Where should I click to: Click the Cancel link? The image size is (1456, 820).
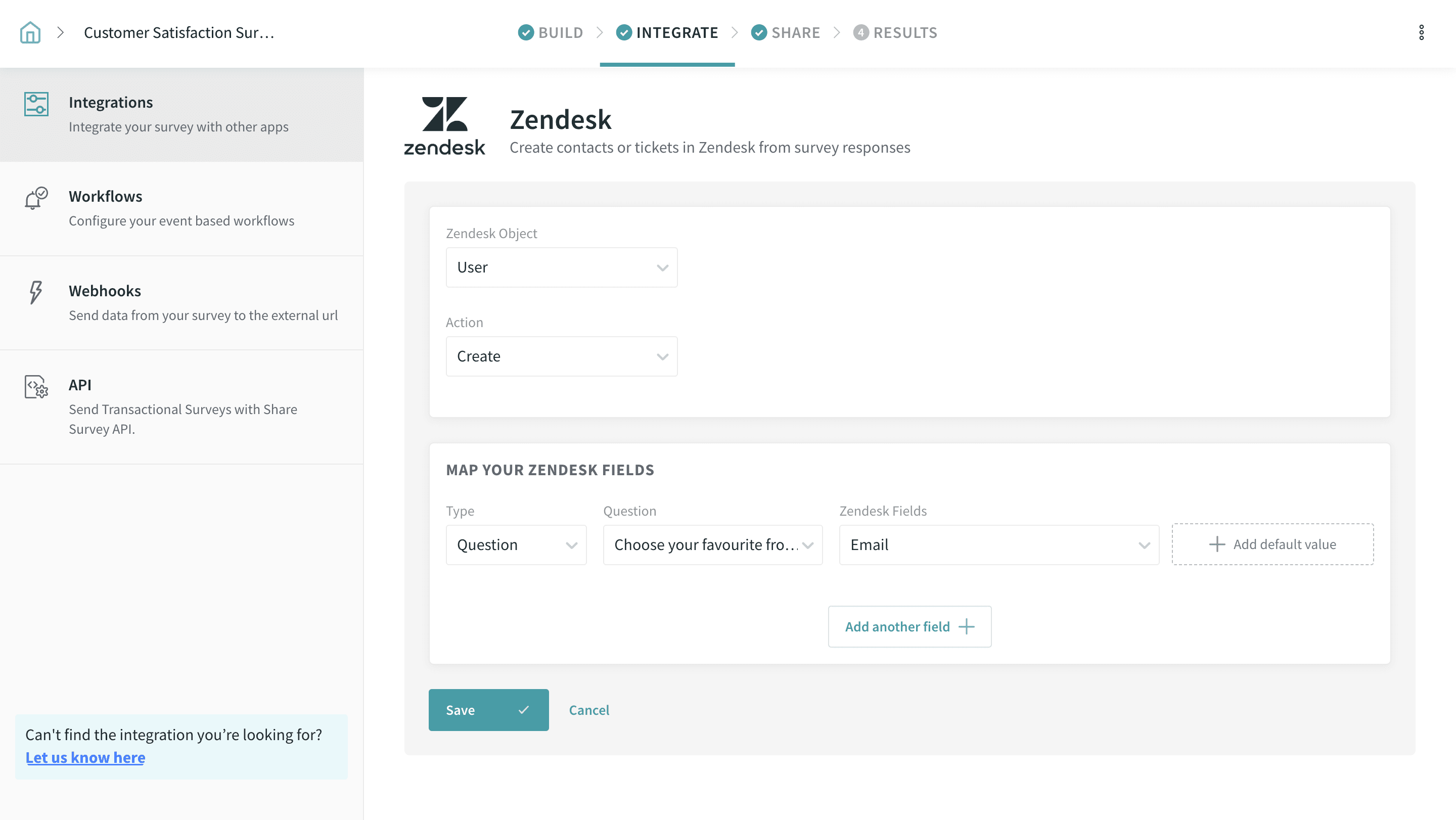pos(588,710)
